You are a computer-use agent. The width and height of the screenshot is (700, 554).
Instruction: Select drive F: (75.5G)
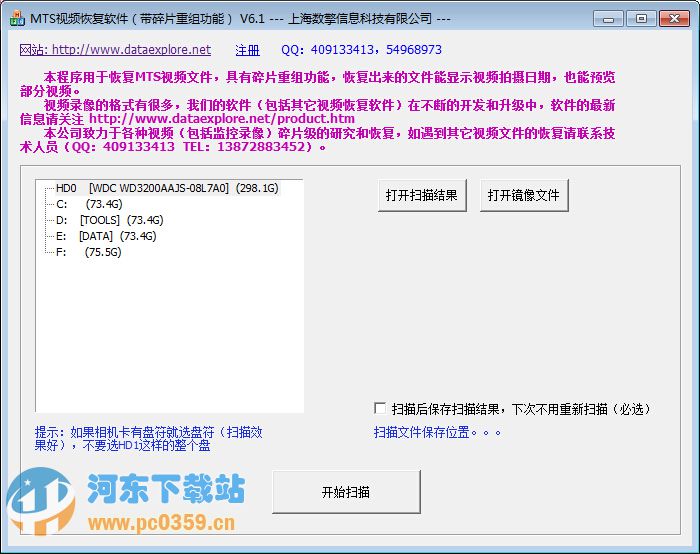point(89,252)
